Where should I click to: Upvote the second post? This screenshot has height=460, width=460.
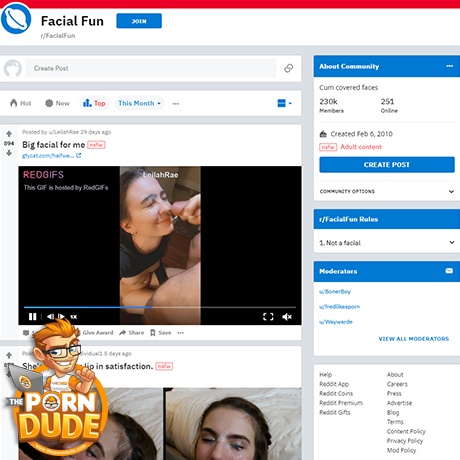[9, 355]
